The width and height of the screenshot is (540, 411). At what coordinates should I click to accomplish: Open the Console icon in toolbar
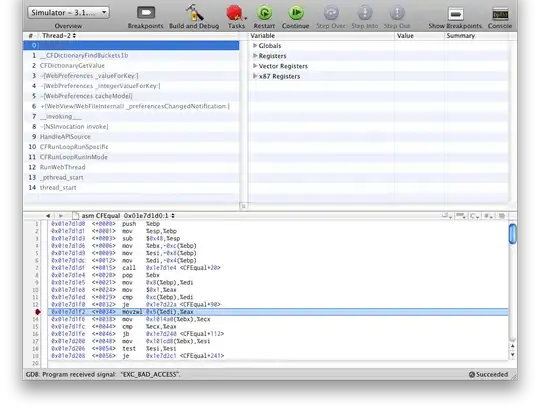(x=500, y=14)
